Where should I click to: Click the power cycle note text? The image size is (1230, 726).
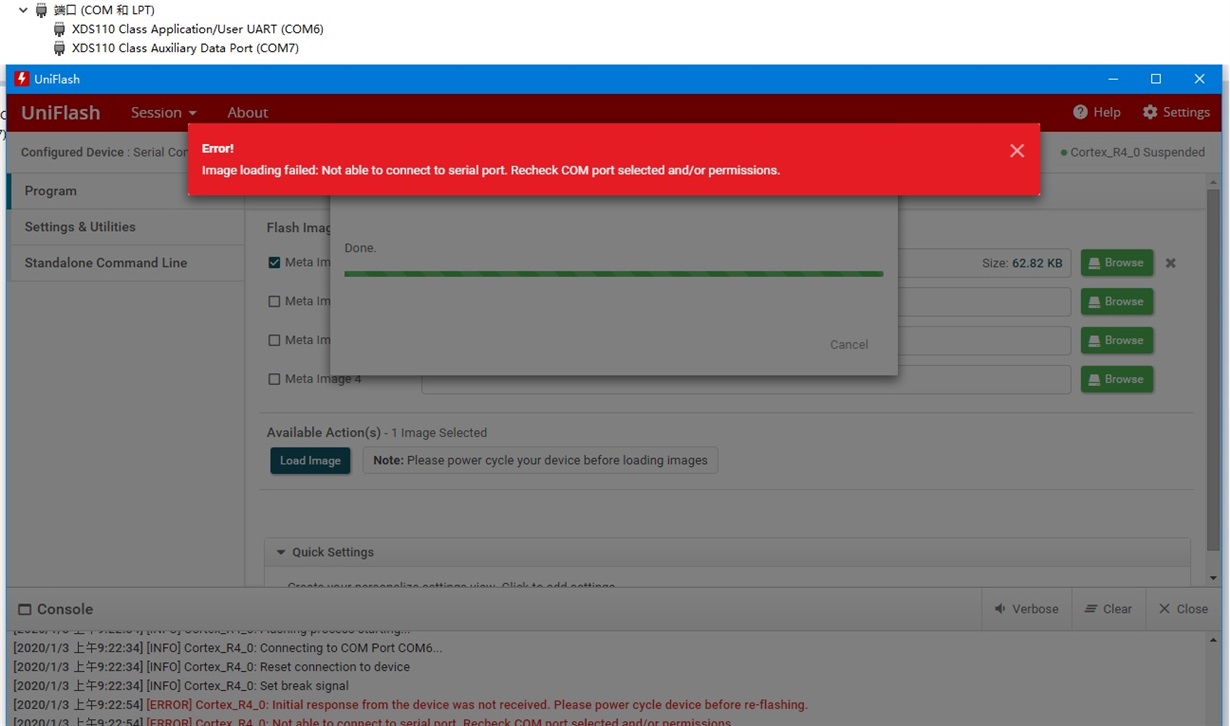pos(540,460)
